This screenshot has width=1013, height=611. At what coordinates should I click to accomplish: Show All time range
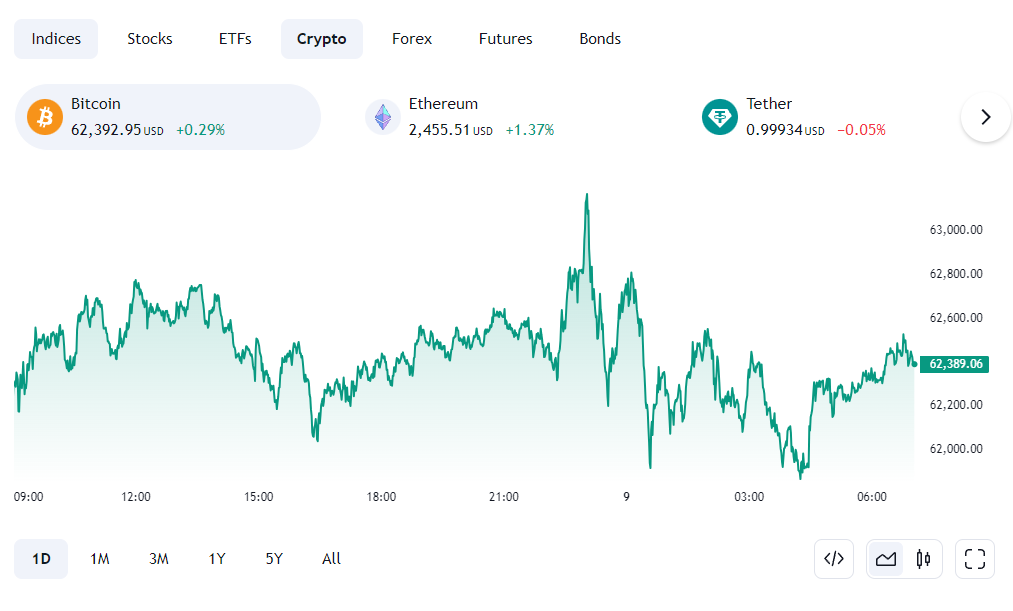point(331,559)
